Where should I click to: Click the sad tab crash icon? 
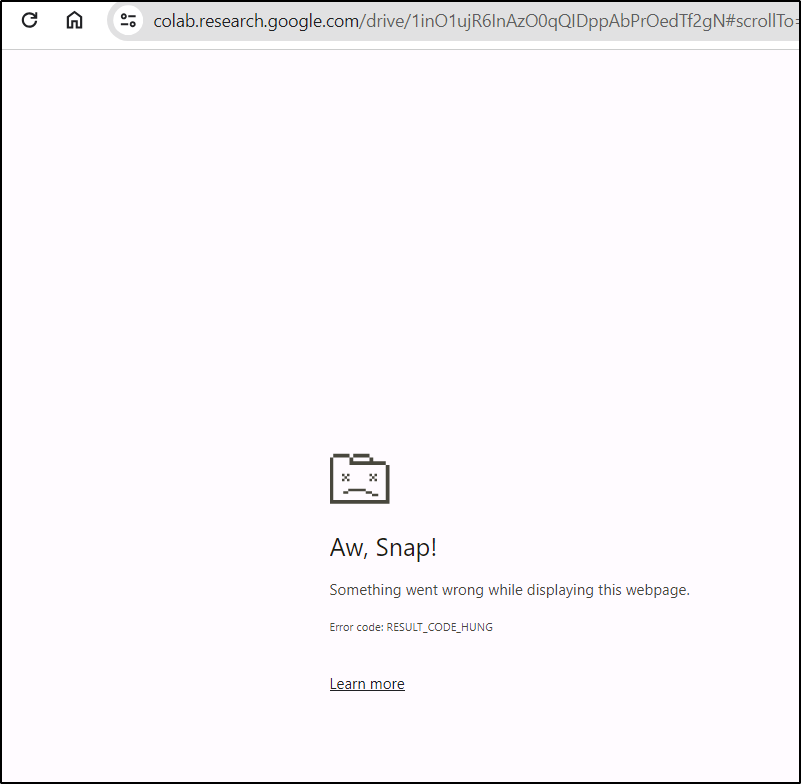(x=360, y=479)
